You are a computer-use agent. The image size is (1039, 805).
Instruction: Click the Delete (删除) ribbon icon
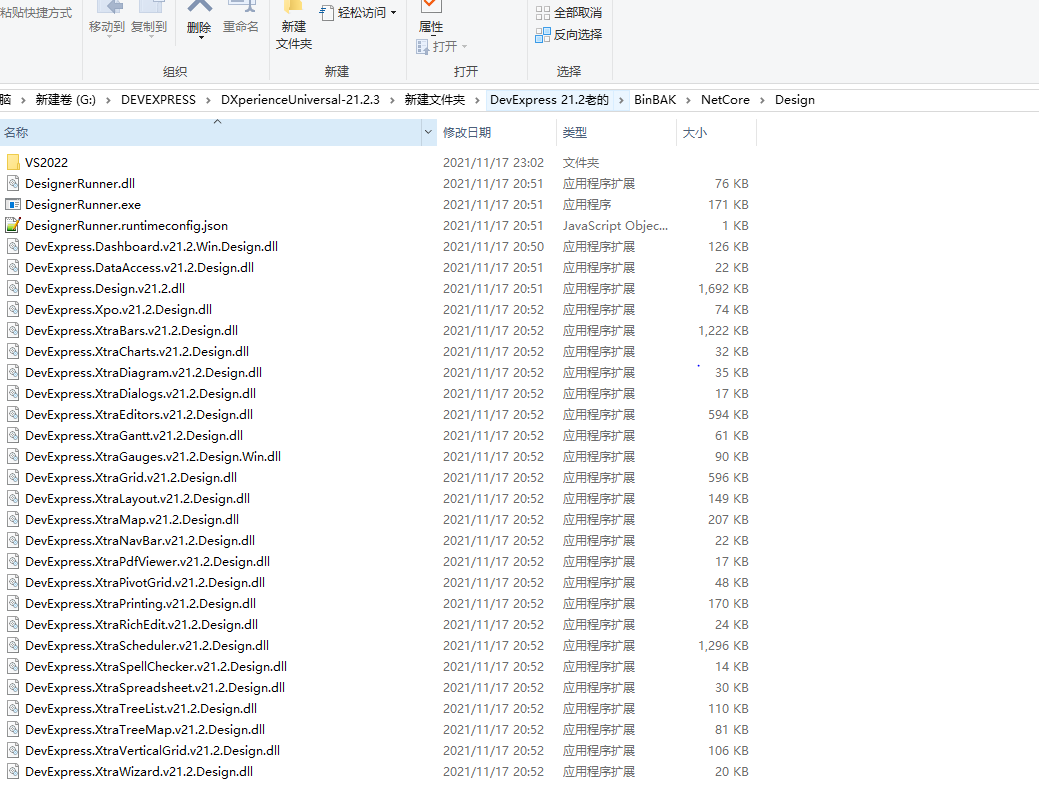pos(199,7)
